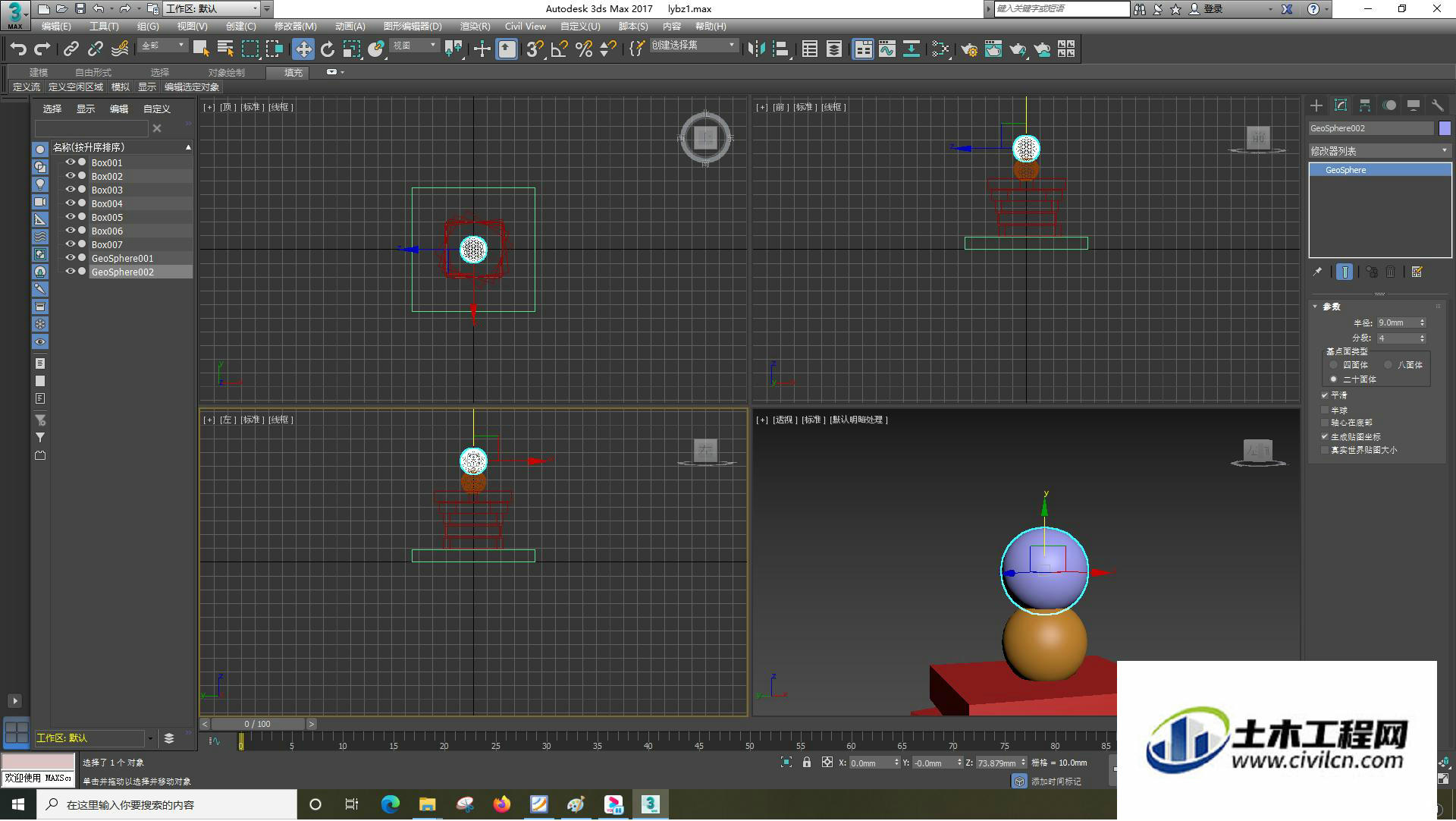The width and height of the screenshot is (1456, 821).
Task: Open the 创建选择集 named selection dropdown
Action: pyautogui.click(x=694, y=46)
